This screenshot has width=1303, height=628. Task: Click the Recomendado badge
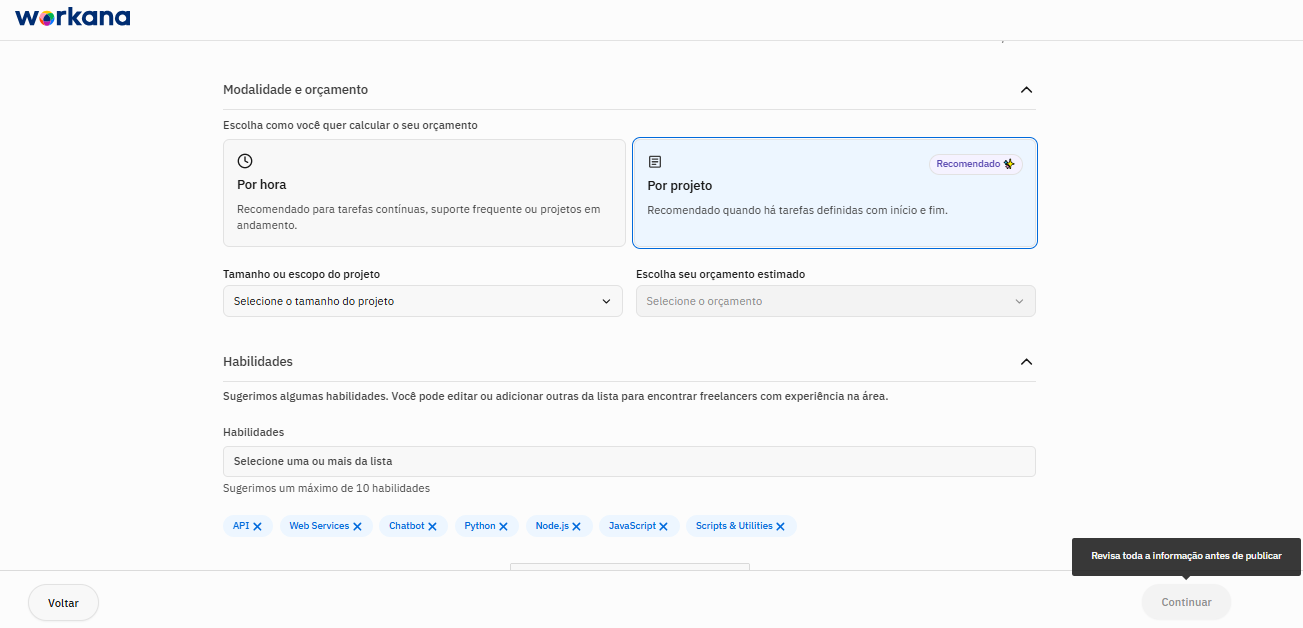(x=976, y=164)
